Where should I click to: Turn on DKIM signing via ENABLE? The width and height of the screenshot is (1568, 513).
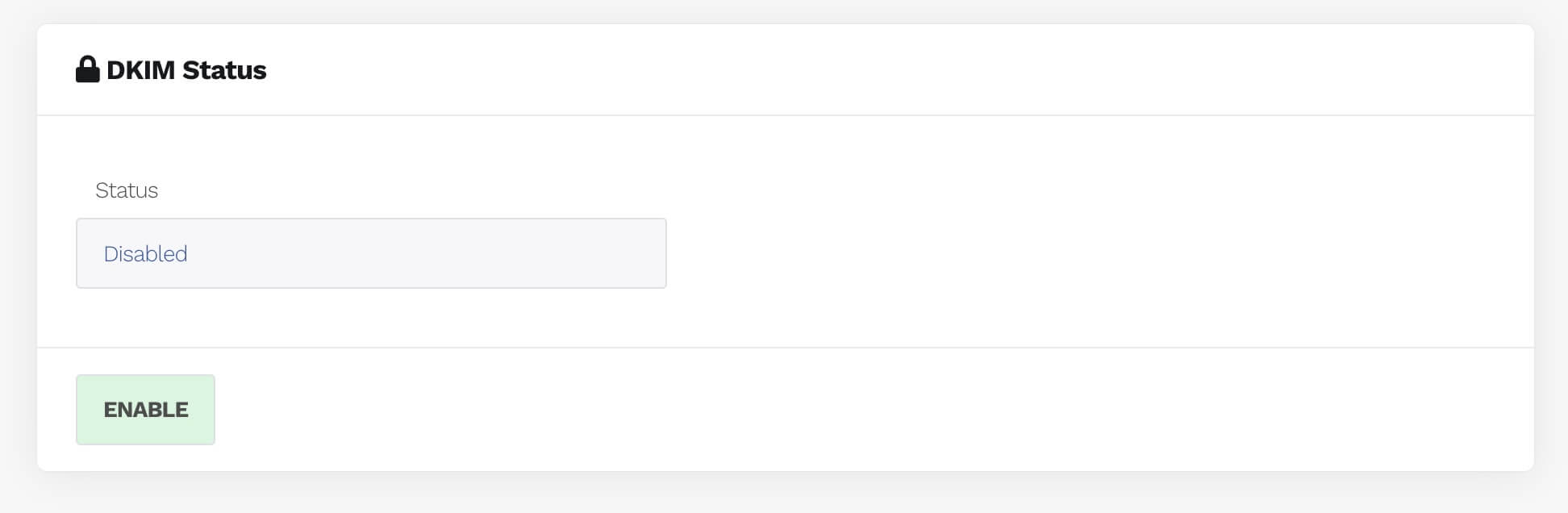pyautogui.click(x=145, y=410)
